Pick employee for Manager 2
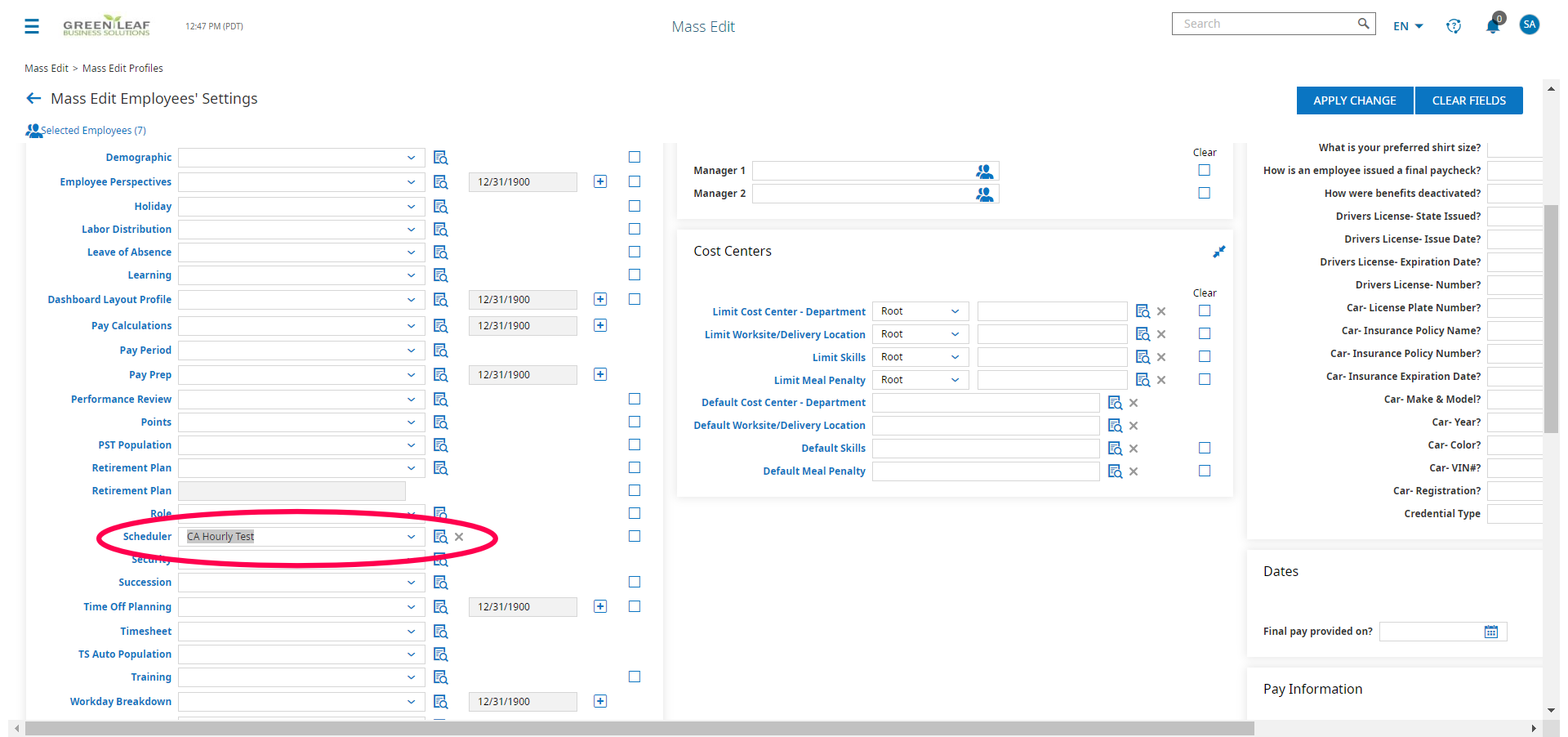Screen dimensions: 1568x737 point(985,194)
